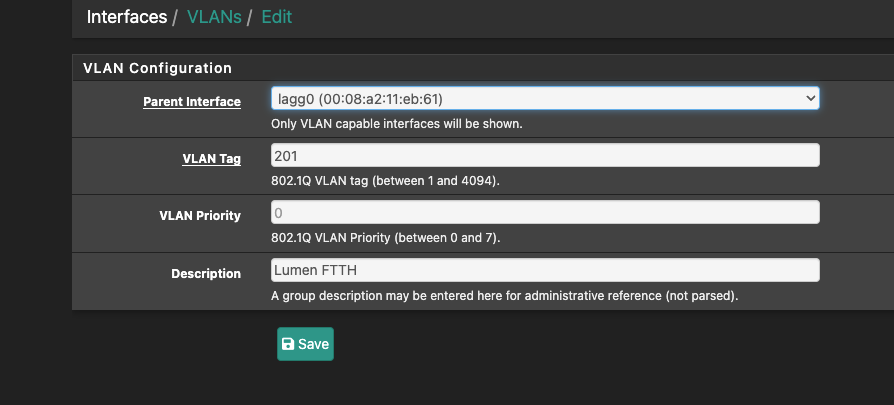Click the VLAN Priority label
894x405 pixels.
pos(200,216)
